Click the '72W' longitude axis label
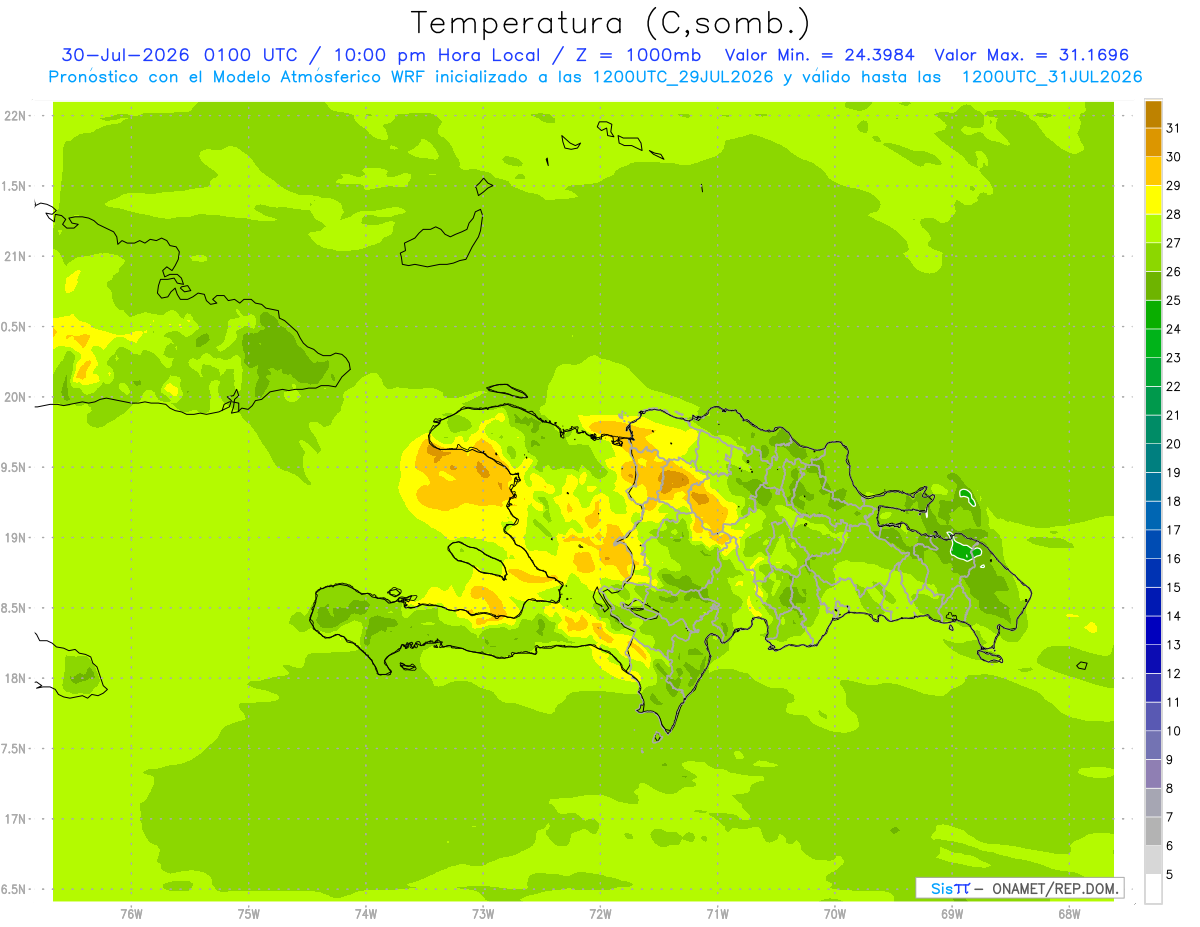Screen dimensions: 1200x927 600,914
